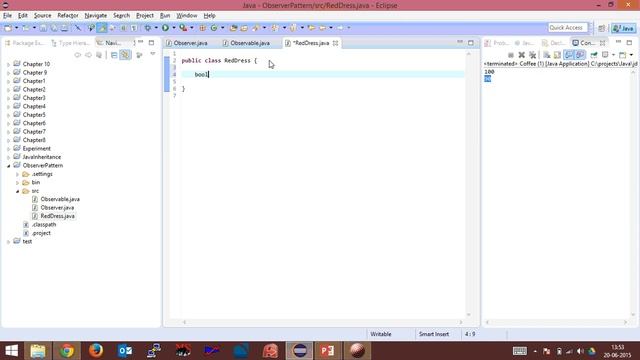
Task: Toggle Link with Editor in Navigator
Action: tap(125, 55)
